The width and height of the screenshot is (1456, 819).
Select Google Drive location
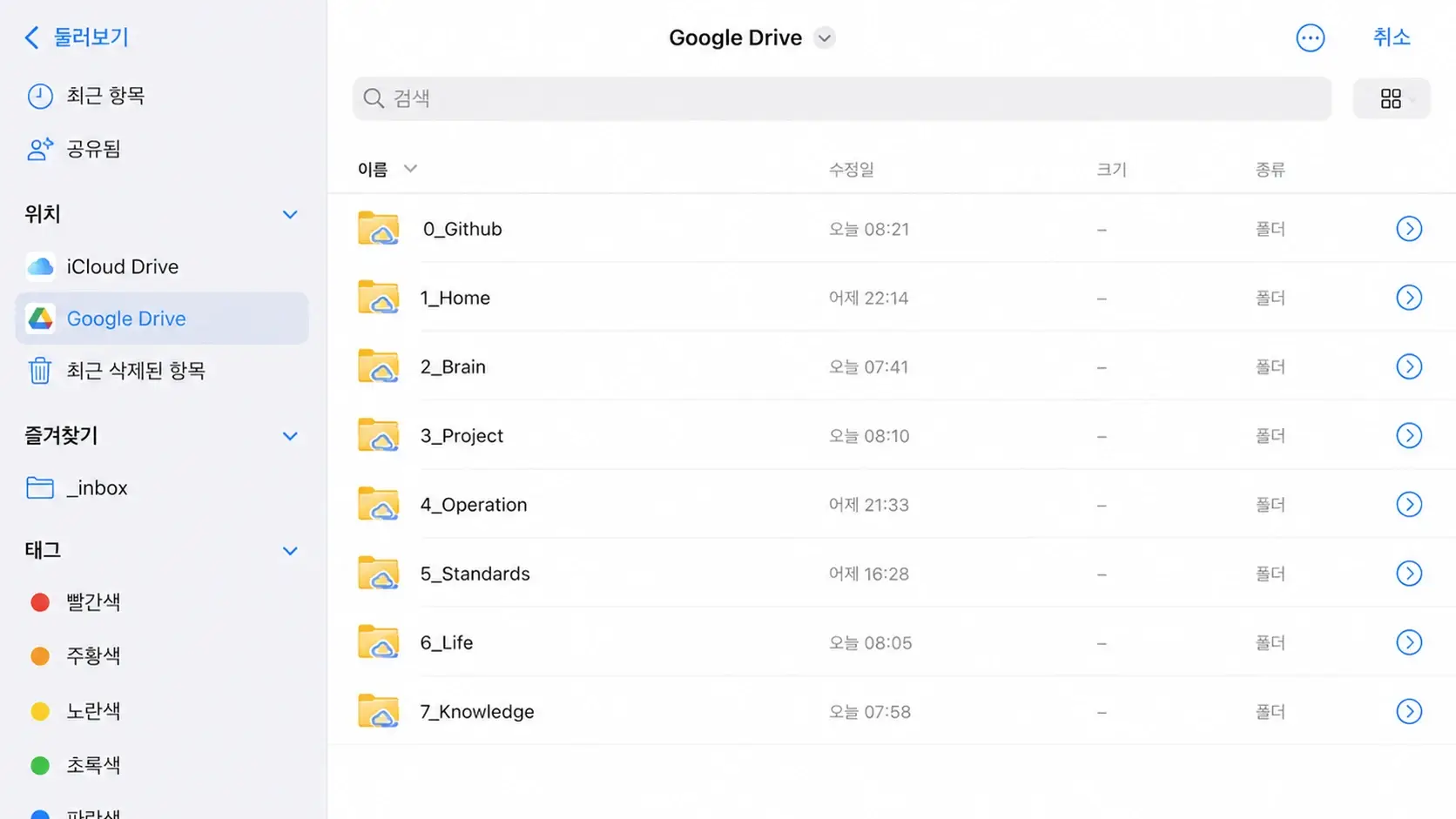click(x=162, y=319)
